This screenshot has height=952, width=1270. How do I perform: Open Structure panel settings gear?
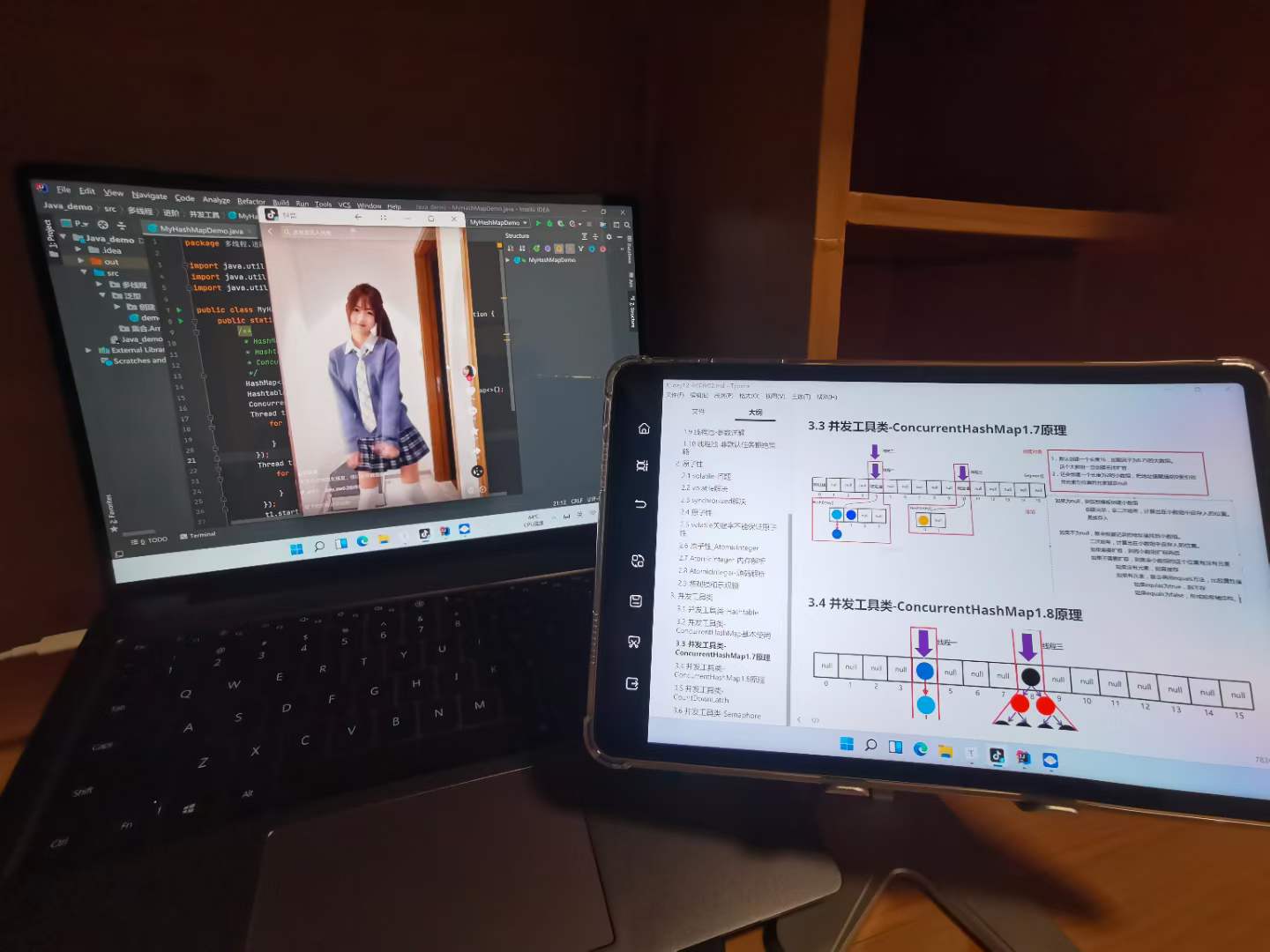pyautogui.click(x=609, y=237)
